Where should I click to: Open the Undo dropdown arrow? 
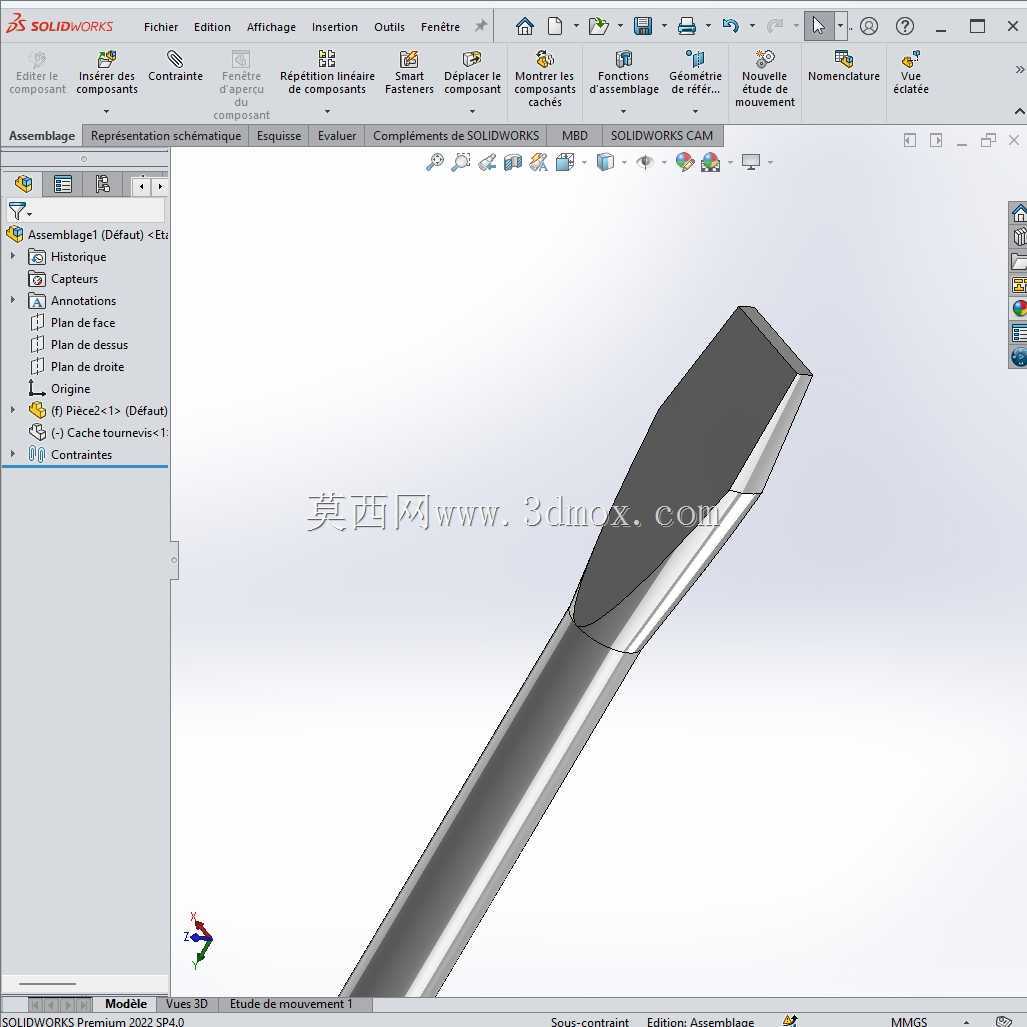point(751,26)
